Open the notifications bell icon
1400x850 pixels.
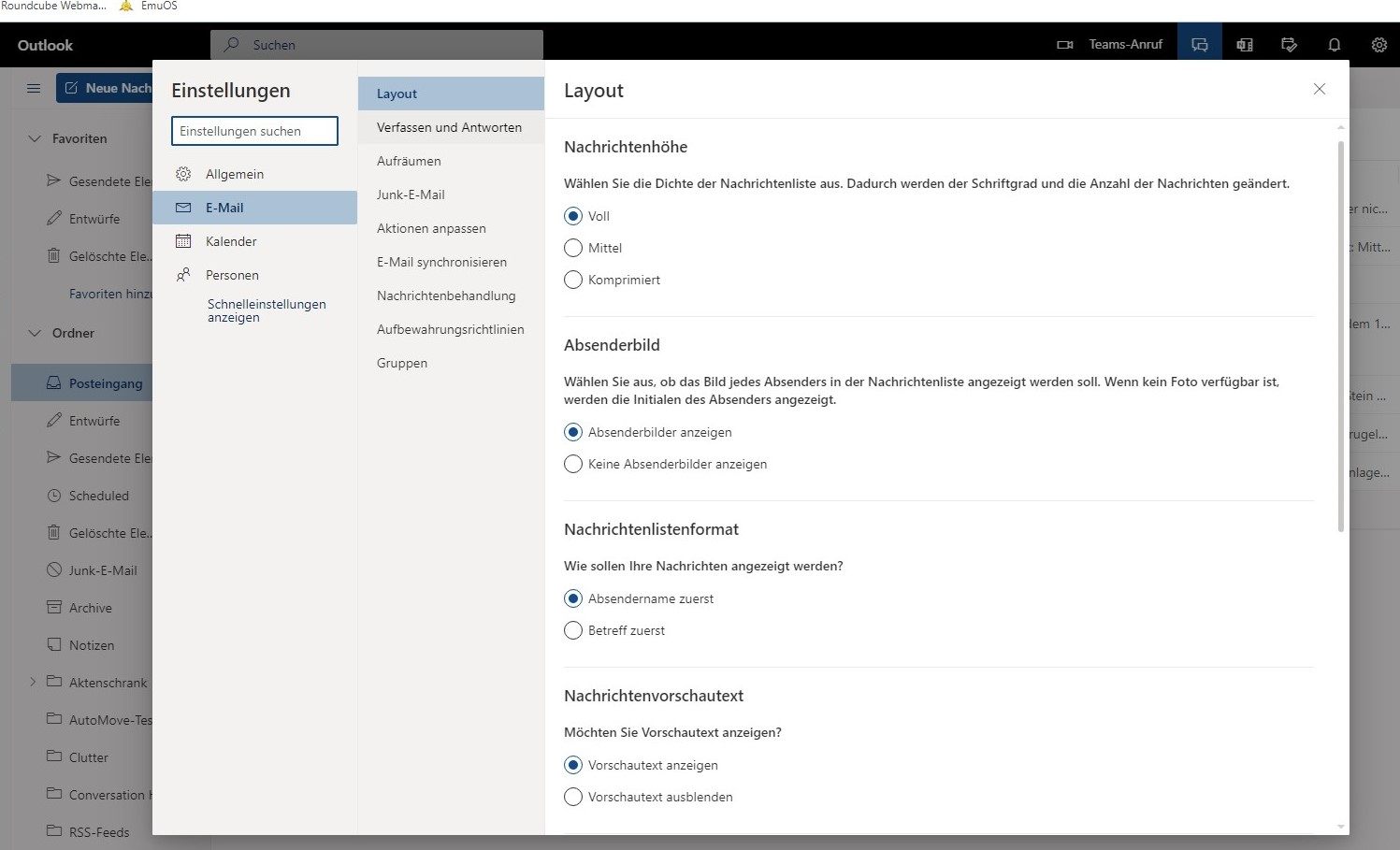click(x=1335, y=45)
